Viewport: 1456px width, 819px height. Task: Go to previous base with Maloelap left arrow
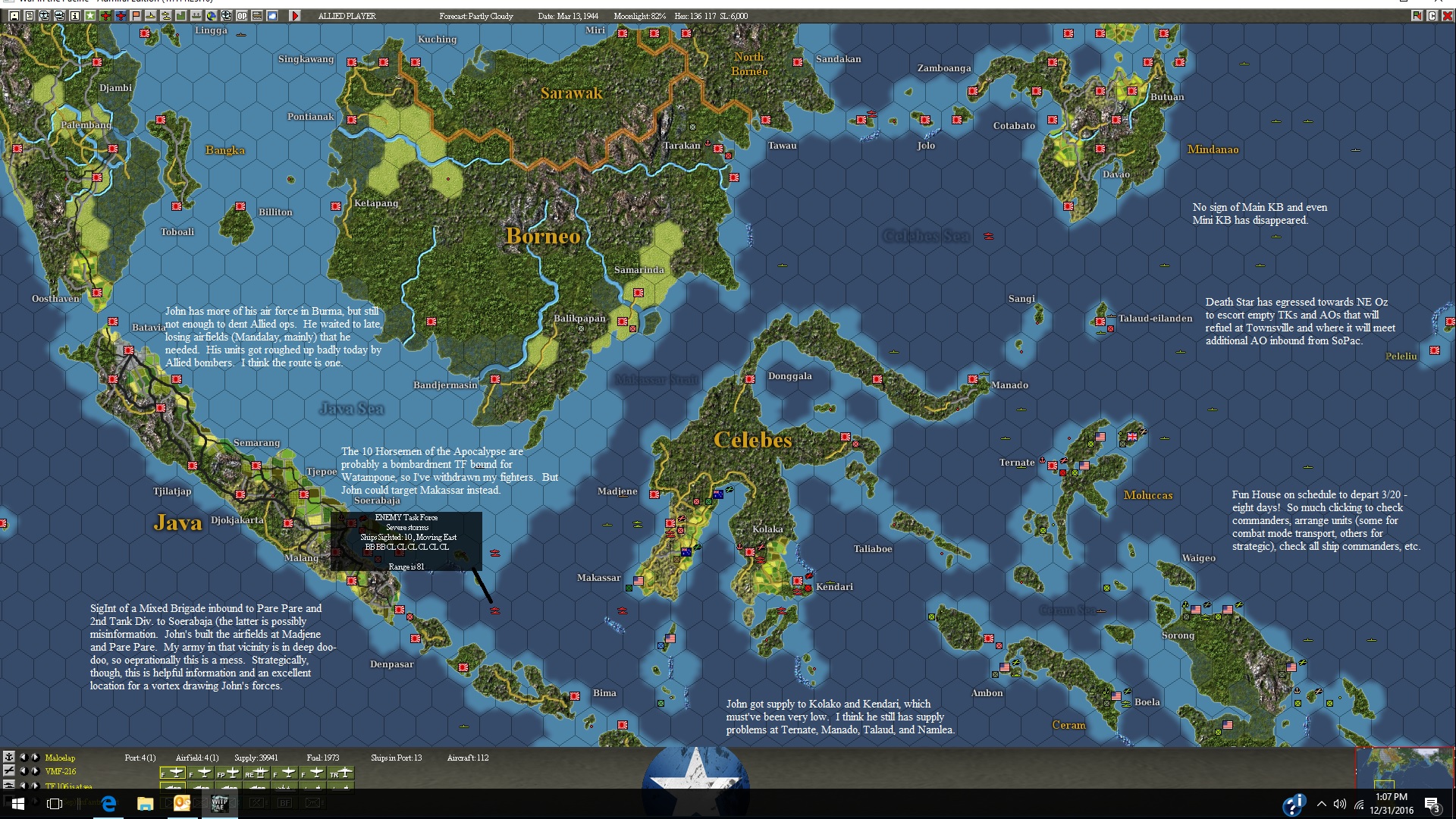(24, 758)
